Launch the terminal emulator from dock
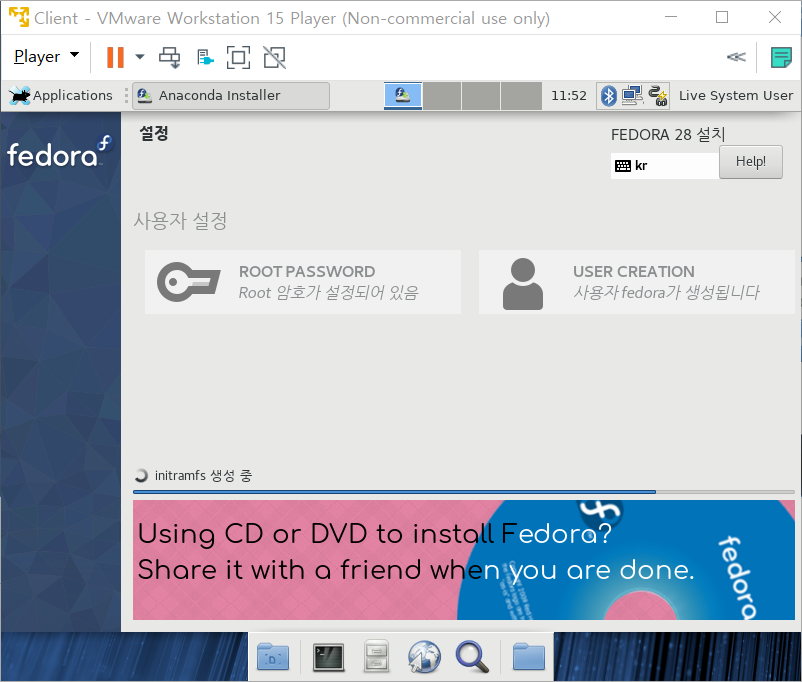Image resolution: width=802 pixels, height=682 pixels. click(328, 657)
